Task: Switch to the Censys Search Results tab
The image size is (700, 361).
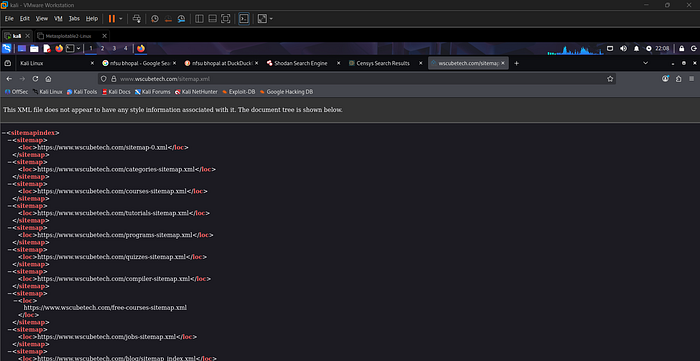Action: (x=385, y=63)
